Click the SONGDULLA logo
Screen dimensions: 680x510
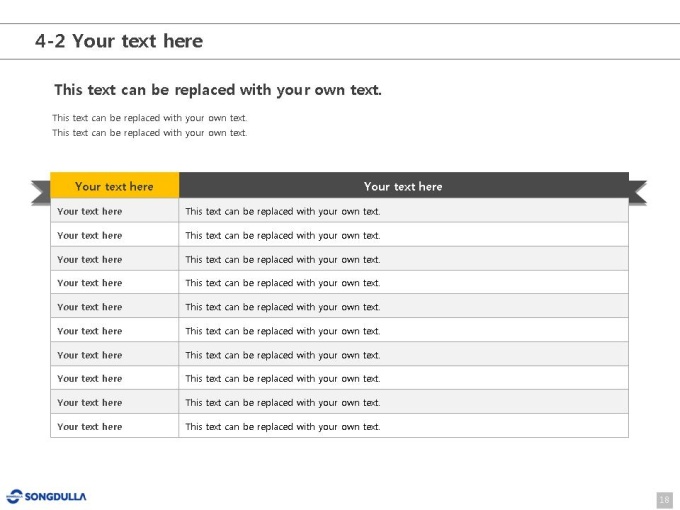click(x=46, y=497)
